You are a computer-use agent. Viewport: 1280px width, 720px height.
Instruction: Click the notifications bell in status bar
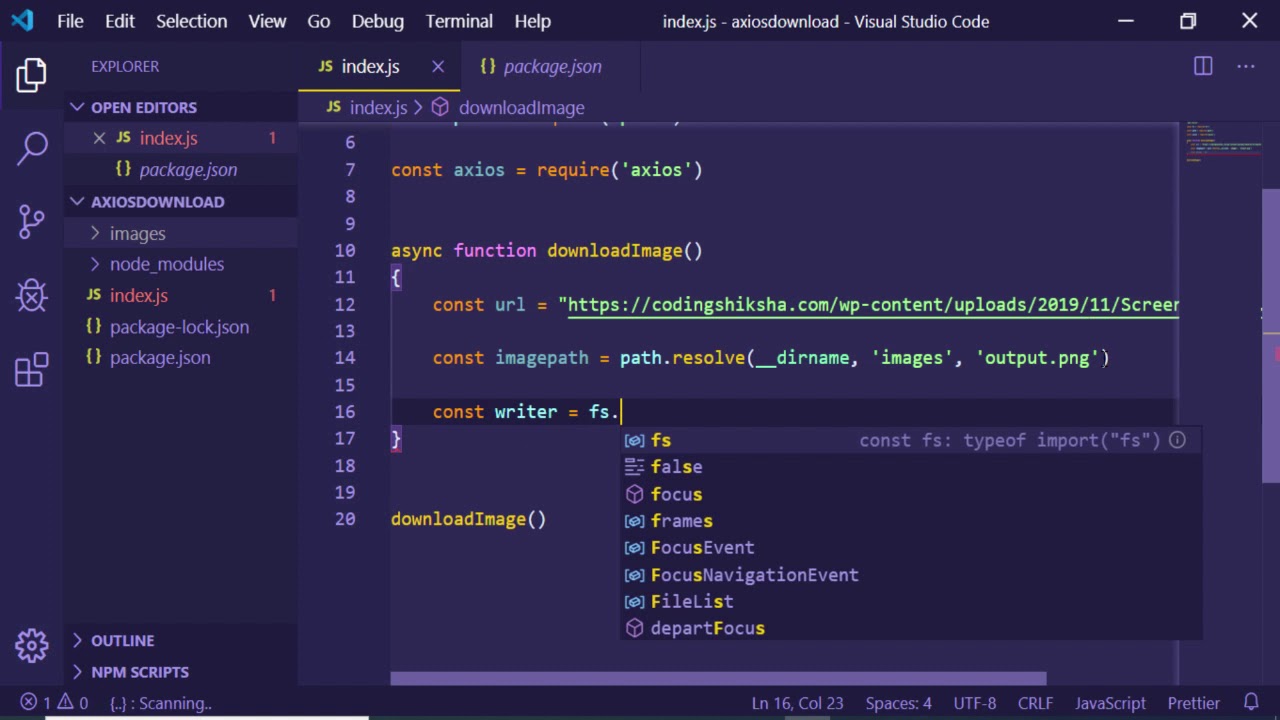pyautogui.click(x=1251, y=703)
